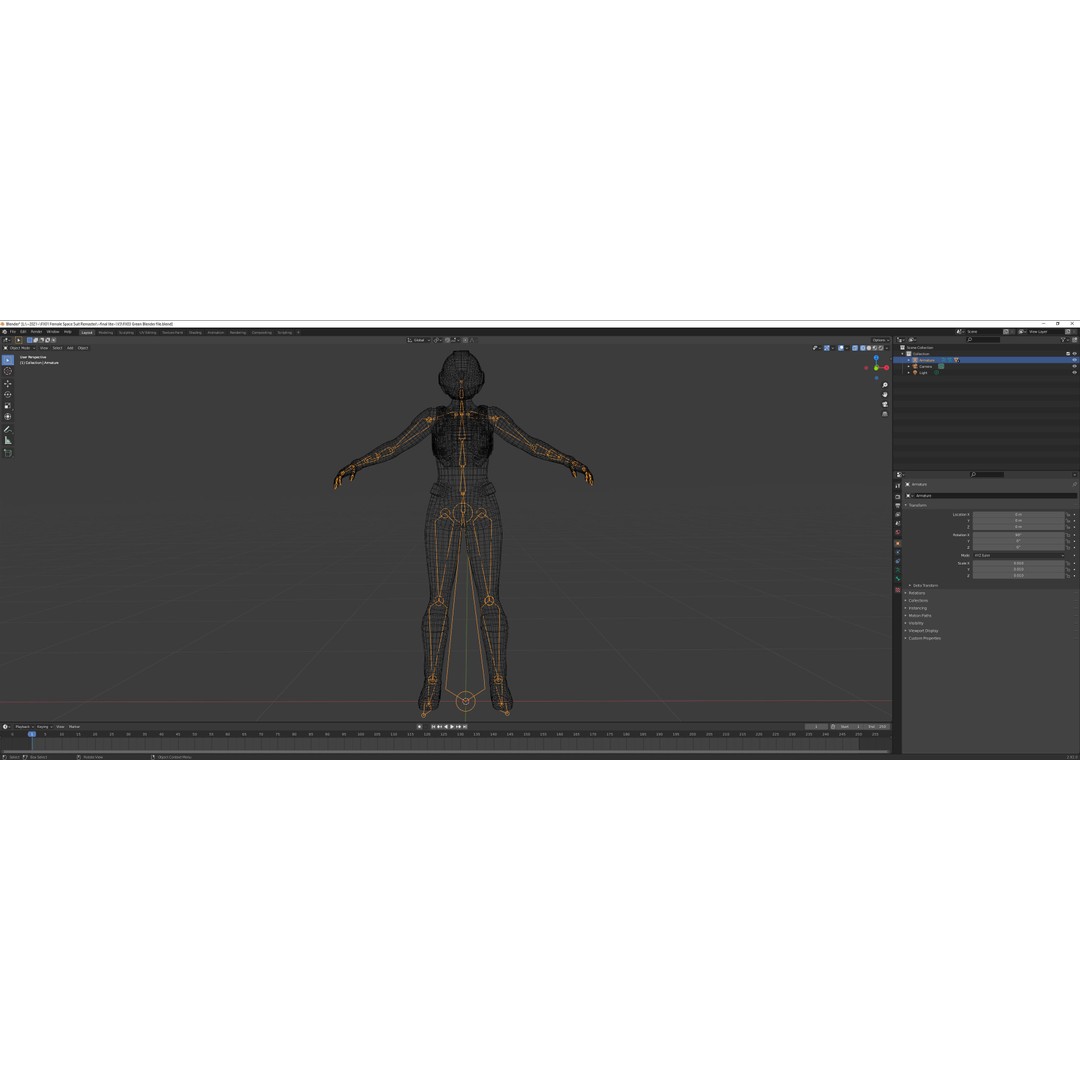Viewport: 1080px width, 1080px height.
Task: Open the Render menu
Action: (36, 332)
